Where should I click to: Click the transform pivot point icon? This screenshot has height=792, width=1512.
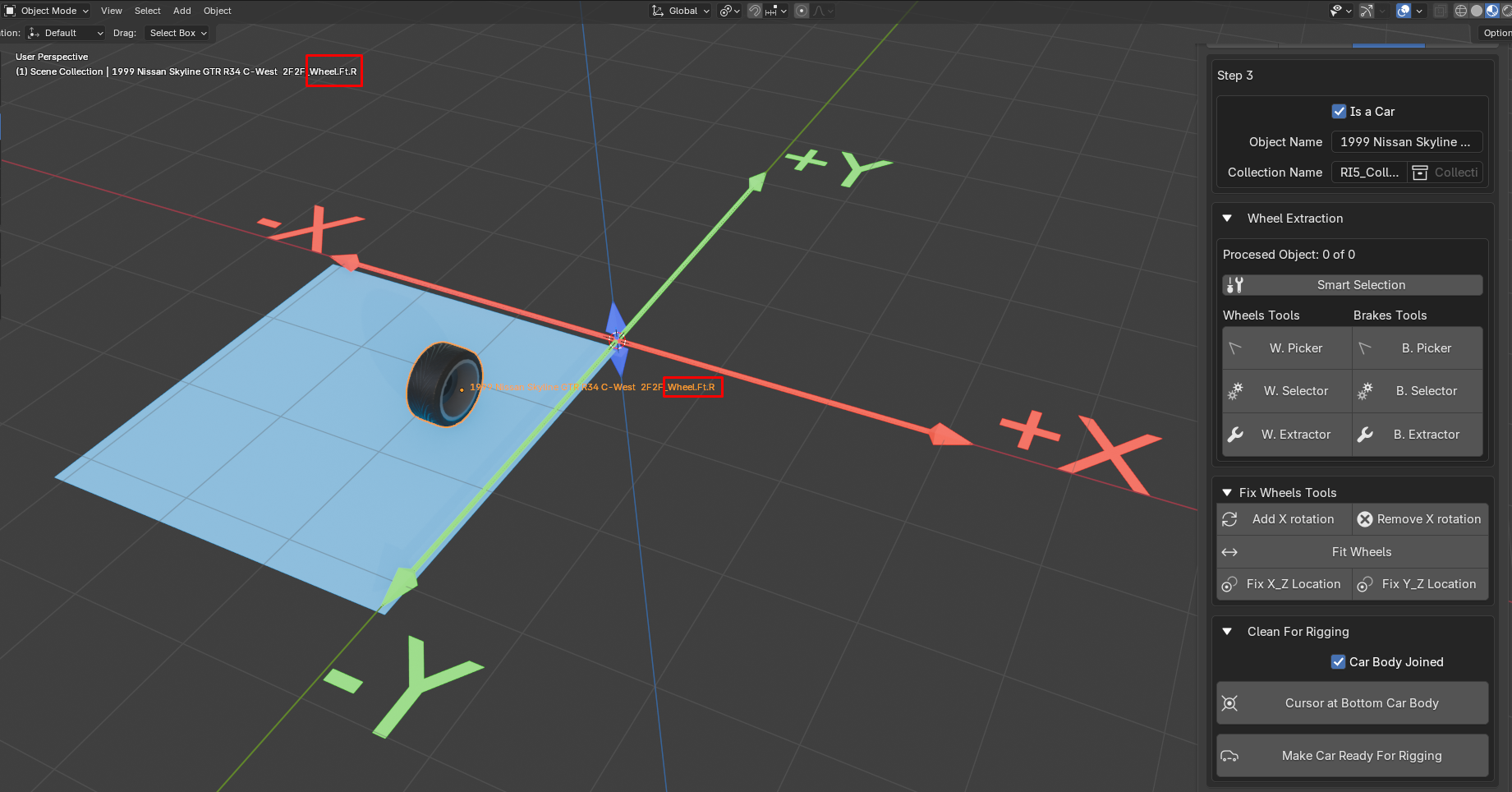pos(729,11)
